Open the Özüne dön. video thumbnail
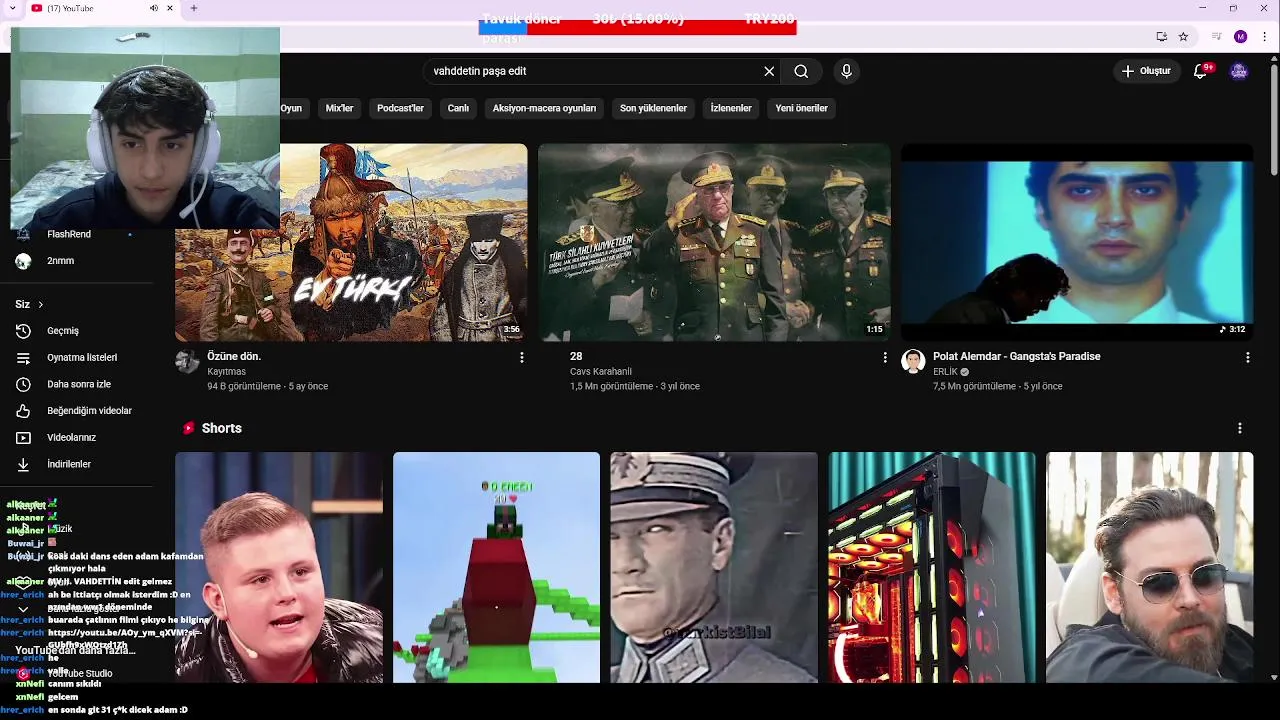This screenshot has height=720, width=1280. pos(351,242)
